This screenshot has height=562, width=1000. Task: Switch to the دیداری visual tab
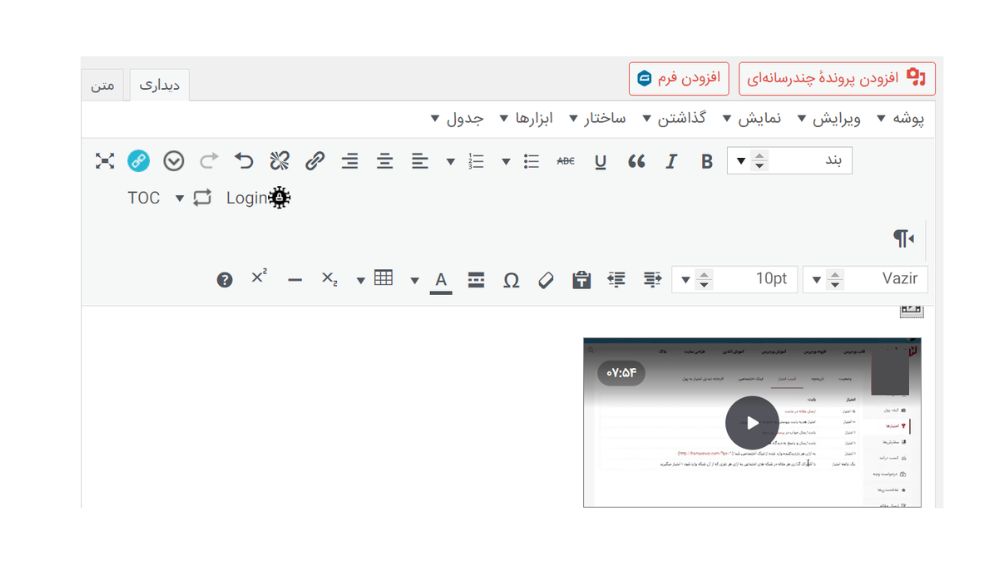159,85
